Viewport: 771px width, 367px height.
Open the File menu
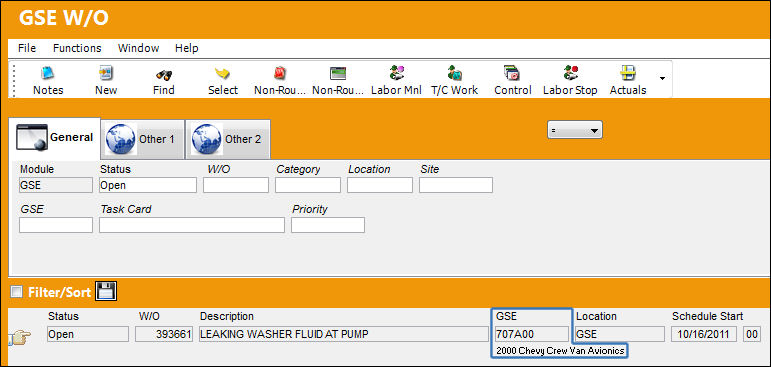pyautogui.click(x=27, y=48)
